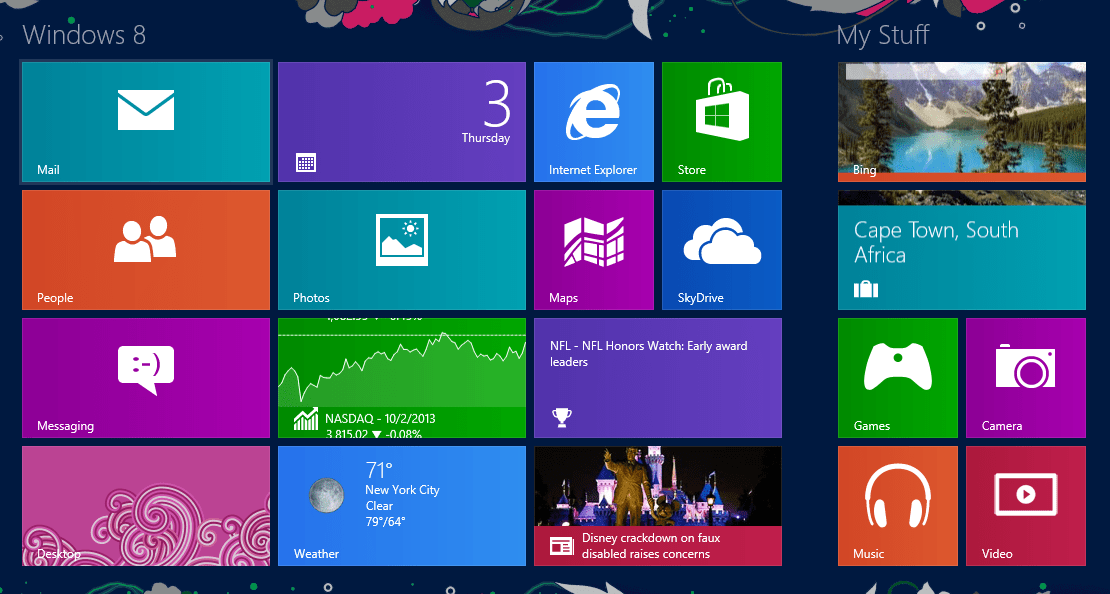Open the Video play icon
1110x594 pixels.
[1025, 494]
